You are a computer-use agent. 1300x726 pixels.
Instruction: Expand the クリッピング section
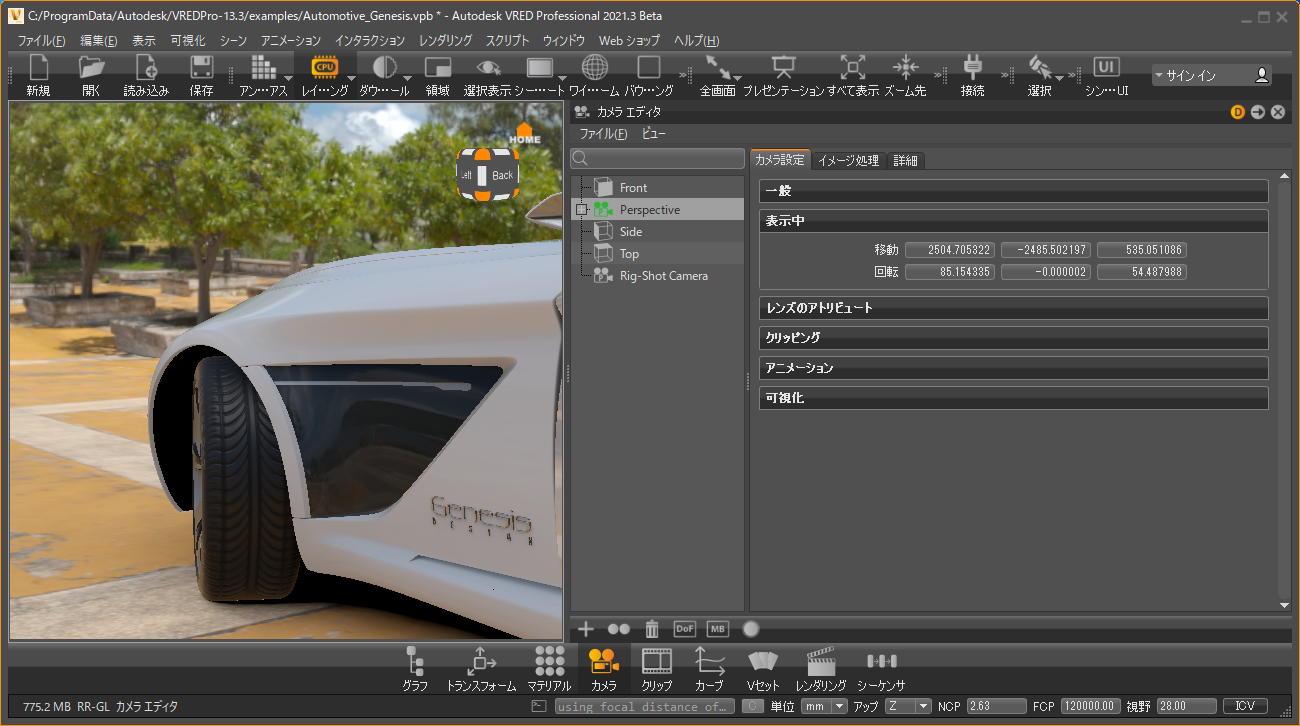click(1014, 338)
